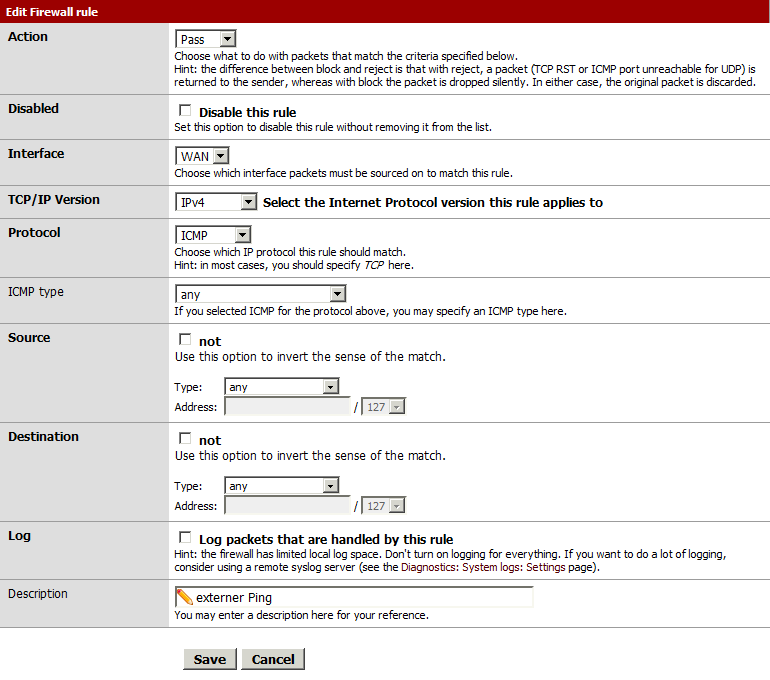Open the Source Type dropdown
770x680 pixels.
coord(282,387)
